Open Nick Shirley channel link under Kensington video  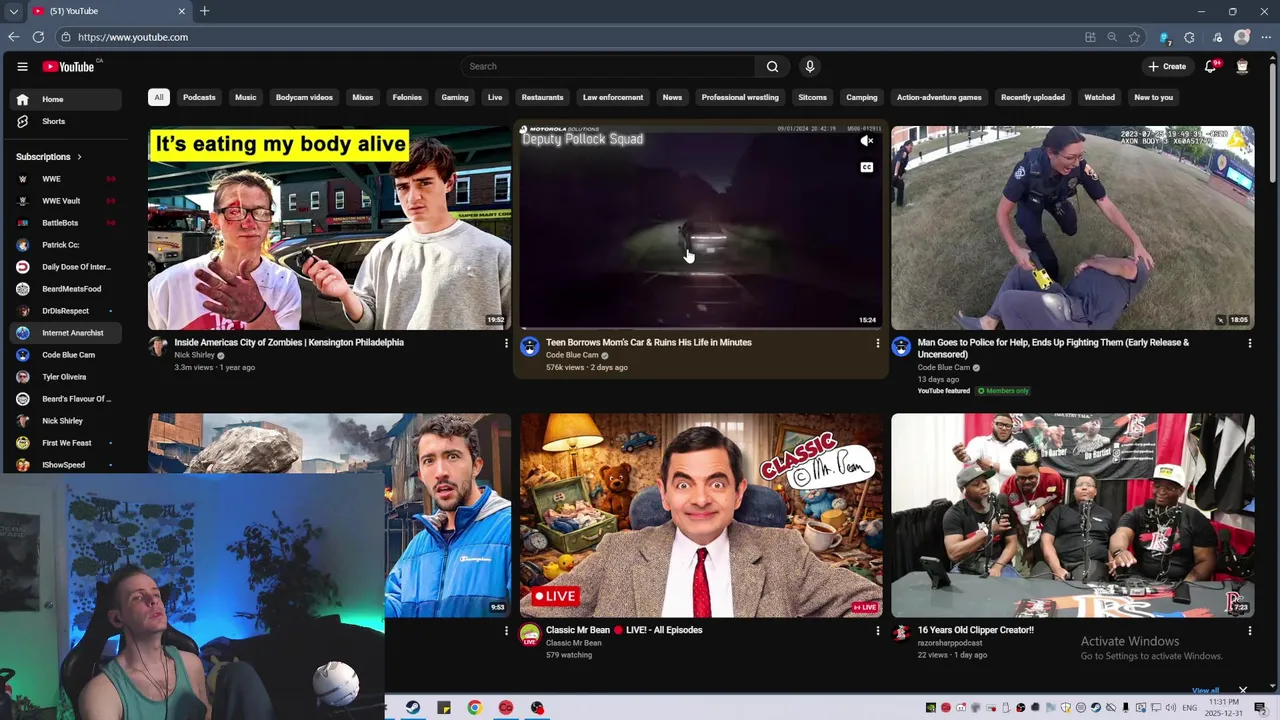point(194,355)
